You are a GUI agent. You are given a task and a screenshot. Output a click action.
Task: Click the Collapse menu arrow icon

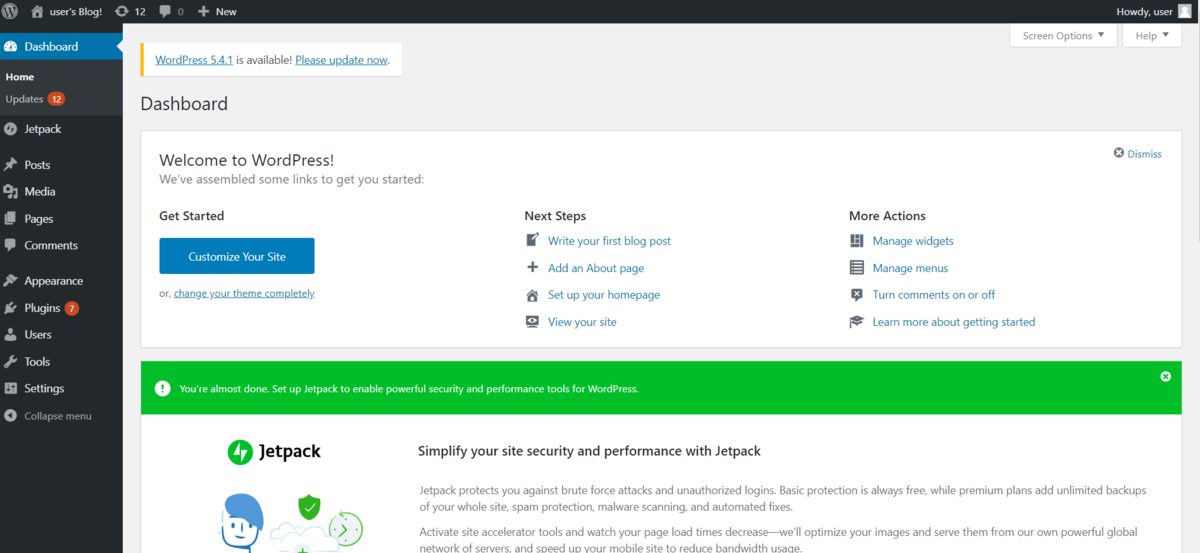coord(11,415)
